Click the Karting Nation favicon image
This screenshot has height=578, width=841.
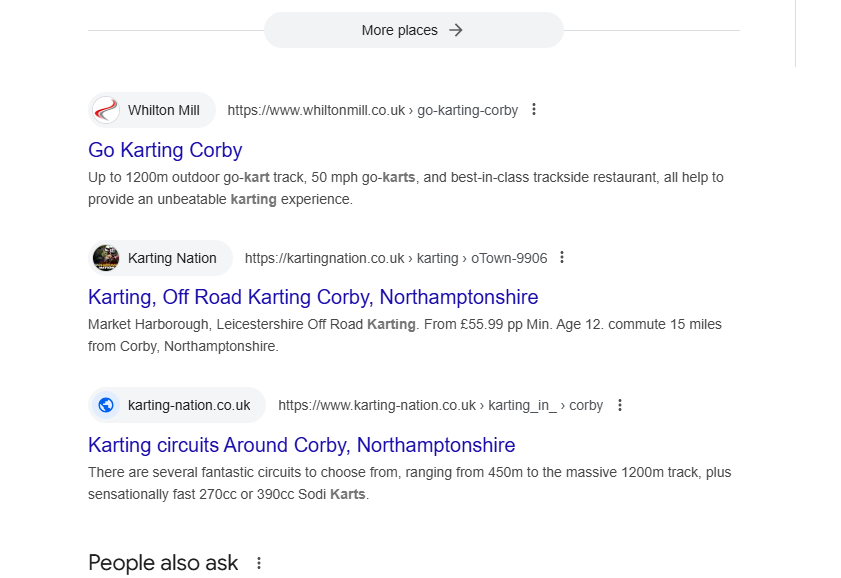point(106,258)
